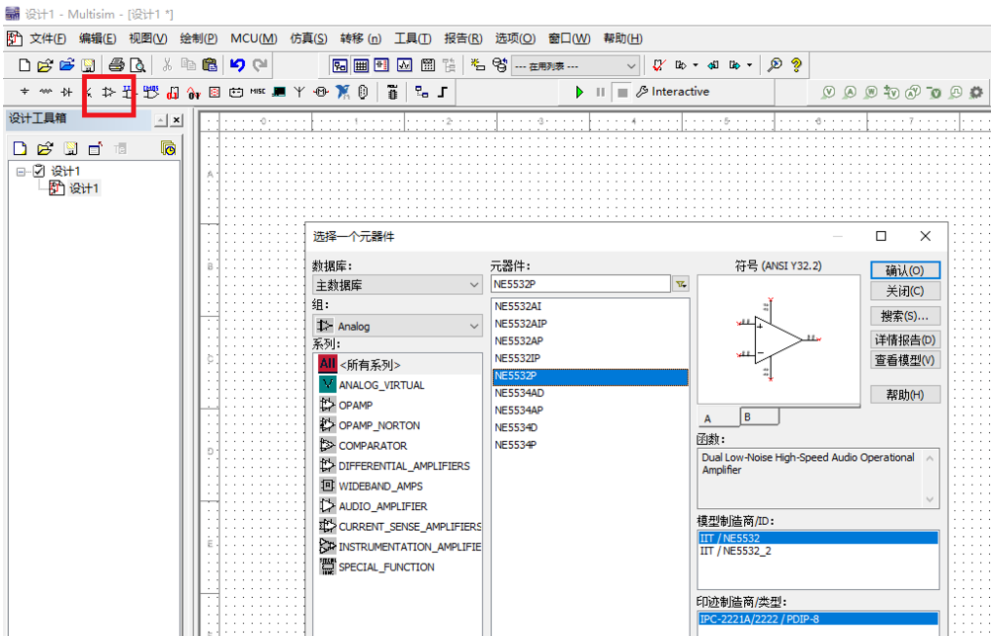The image size is (995, 636).
Task: Click the green Run simulation button
Action: point(579,92)
